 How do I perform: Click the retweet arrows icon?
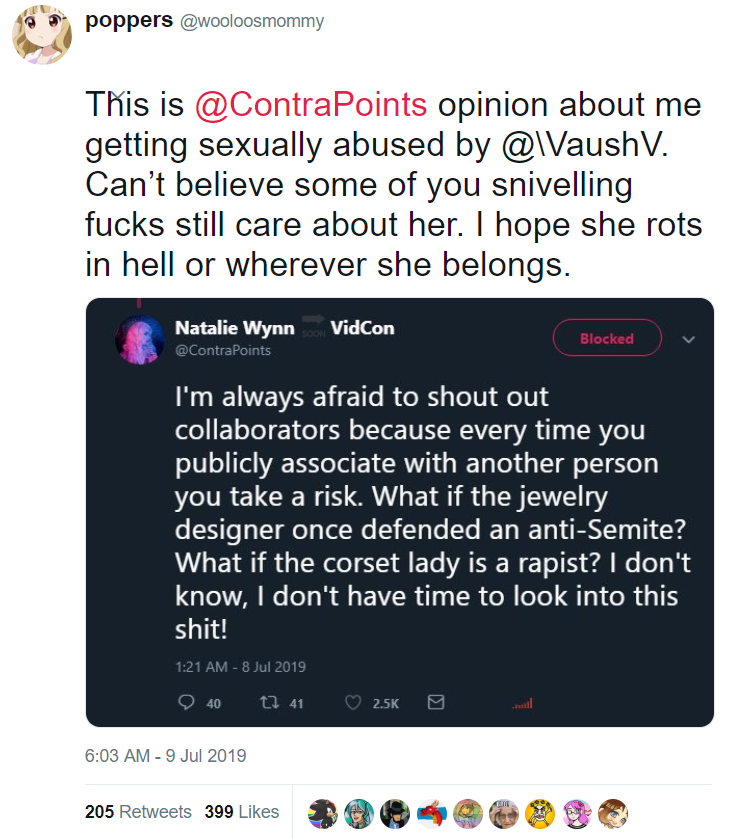269,702
